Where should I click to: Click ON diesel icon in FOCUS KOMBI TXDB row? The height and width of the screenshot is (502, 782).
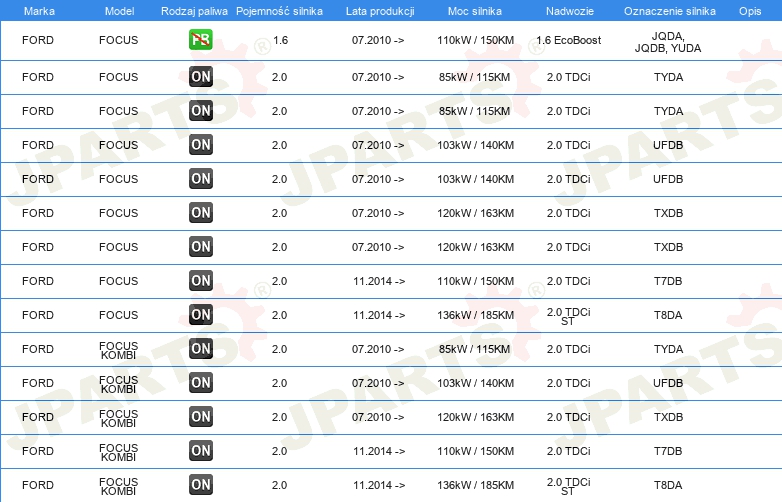click(201, 417)
